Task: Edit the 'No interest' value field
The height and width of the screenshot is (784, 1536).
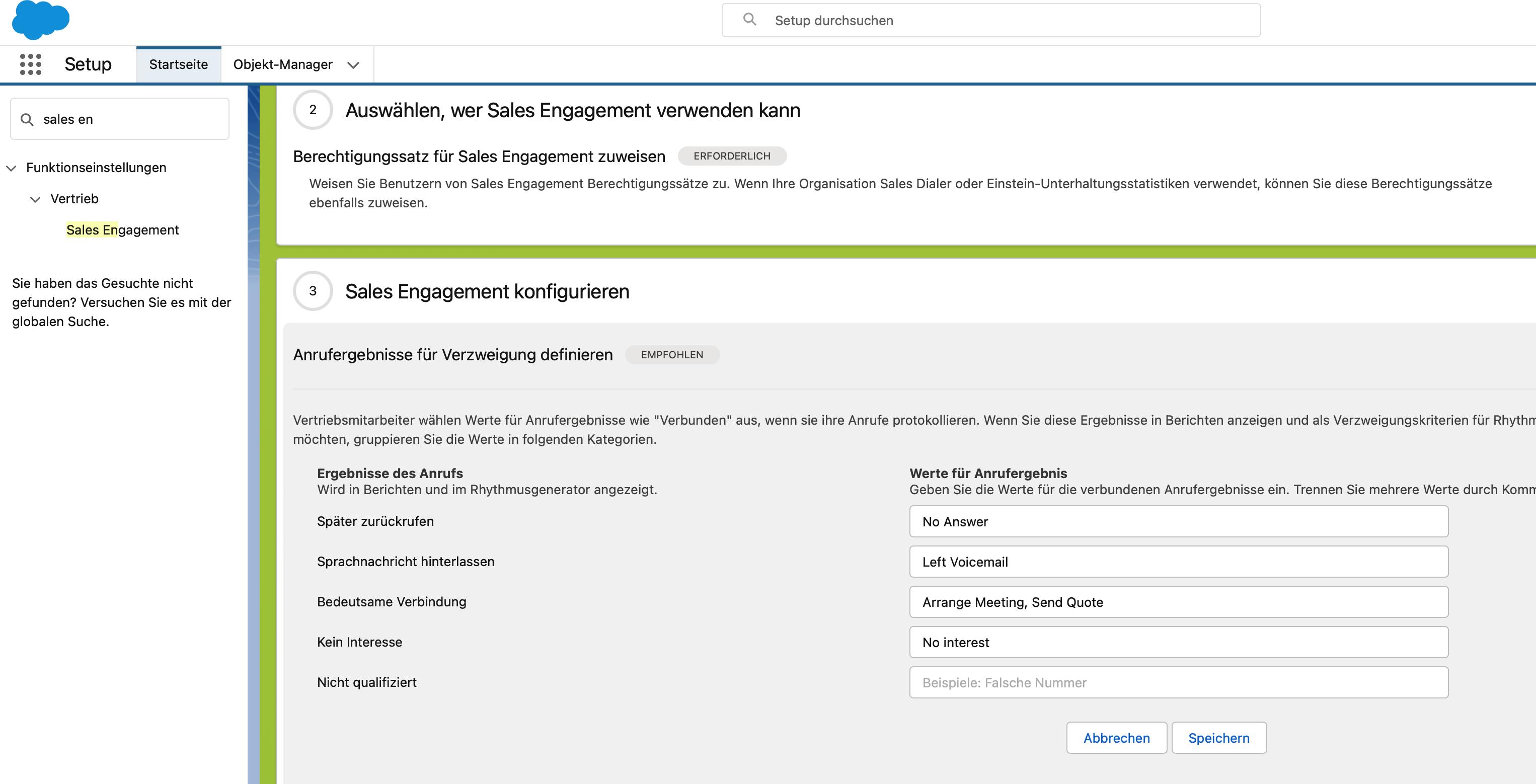Action: pyautogui.click(x=1178, y=642)
